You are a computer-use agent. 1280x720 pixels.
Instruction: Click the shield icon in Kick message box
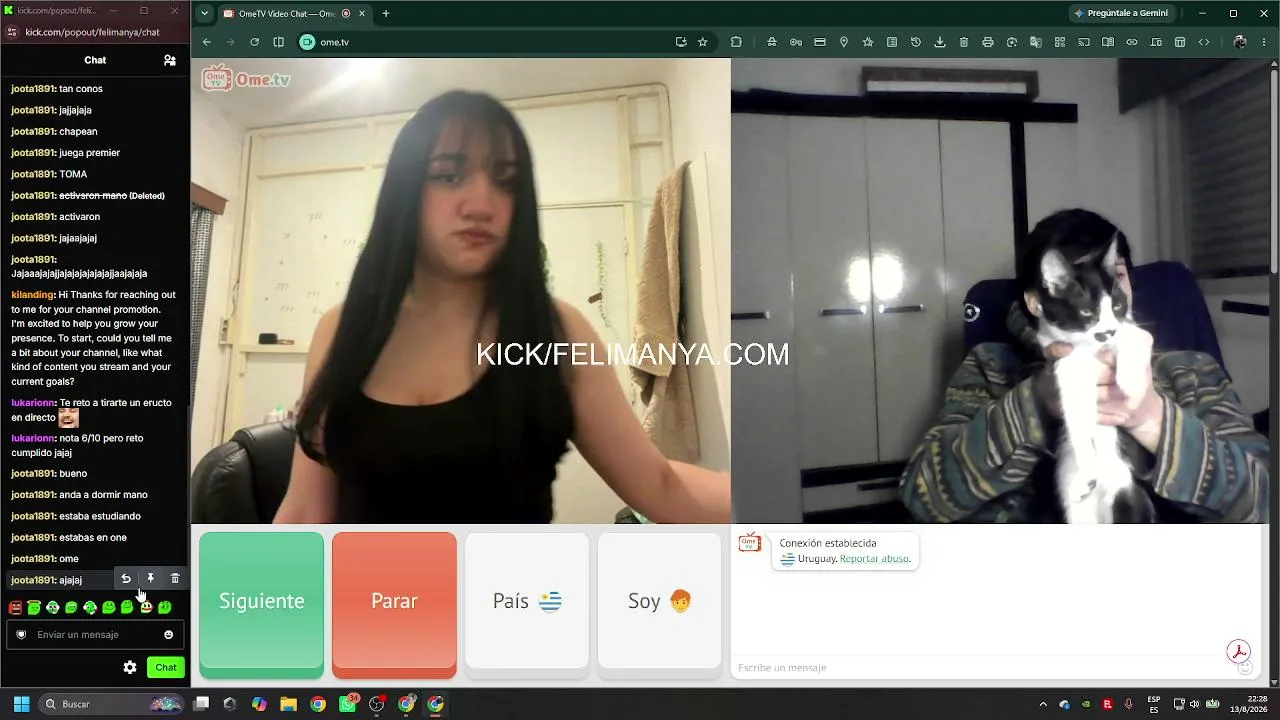[x=21, y=634]
